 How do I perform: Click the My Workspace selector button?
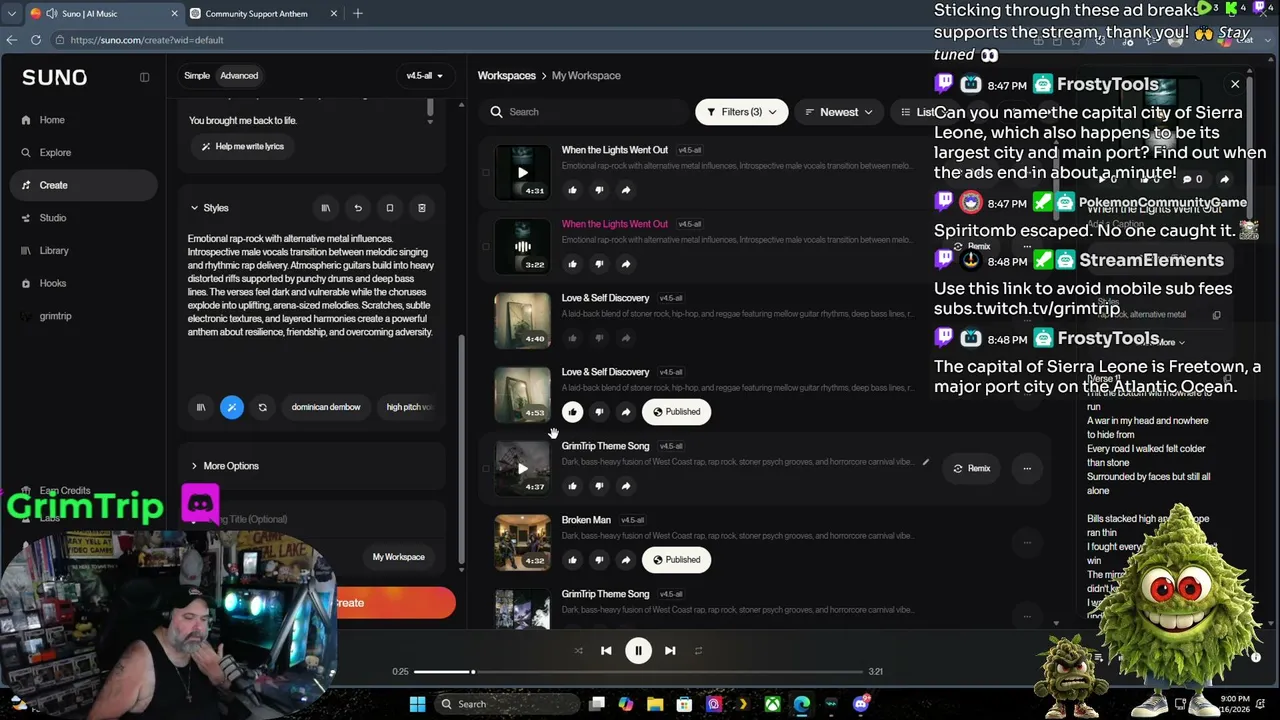[398, 557]
